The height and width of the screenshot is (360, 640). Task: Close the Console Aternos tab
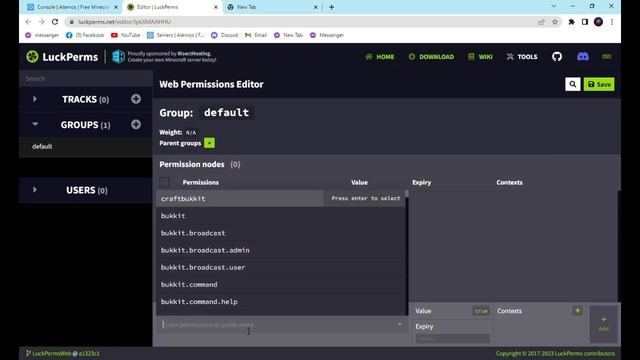tap(116, 7)
